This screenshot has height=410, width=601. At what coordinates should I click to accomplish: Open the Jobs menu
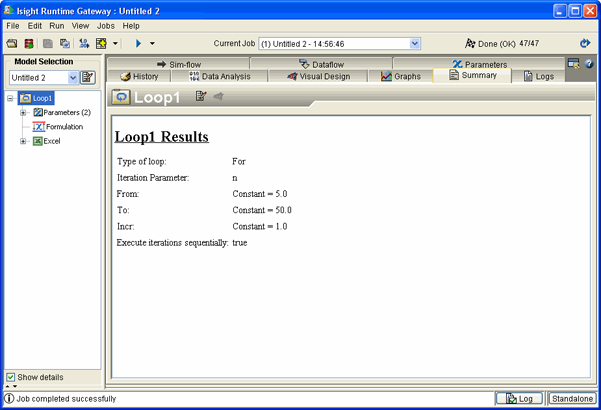[x=105, y=26]
